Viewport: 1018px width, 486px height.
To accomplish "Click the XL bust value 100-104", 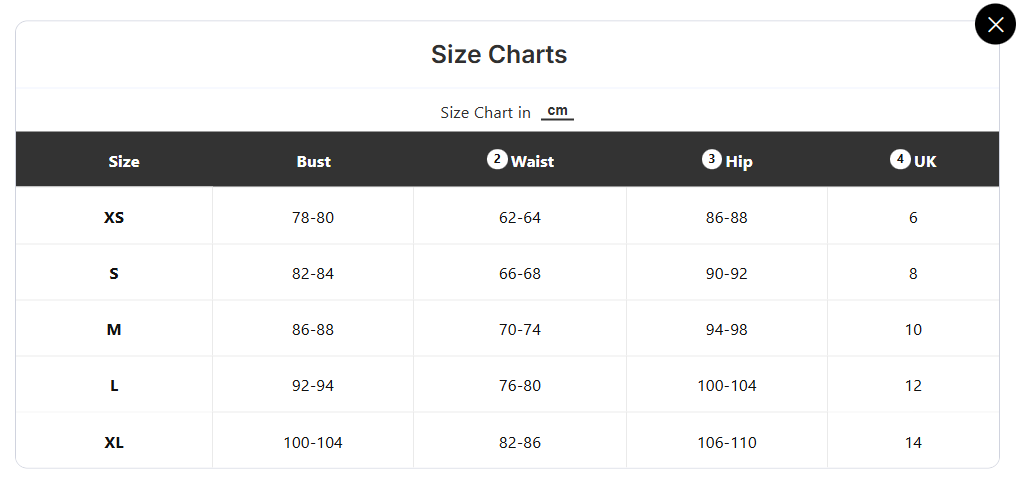I will 314,442.
